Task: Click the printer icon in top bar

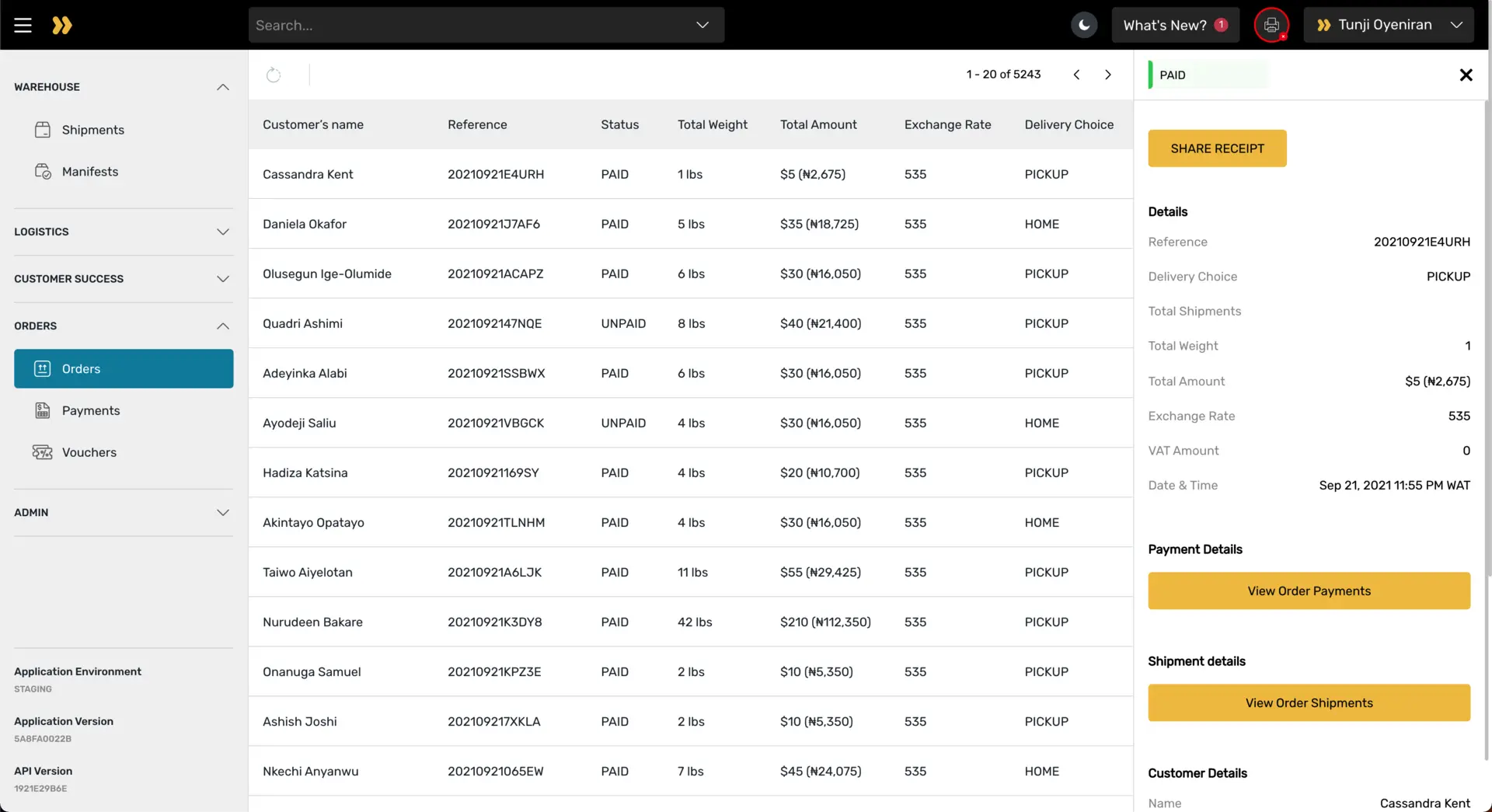Action: pyautogui.click(x=1271, y=25)
